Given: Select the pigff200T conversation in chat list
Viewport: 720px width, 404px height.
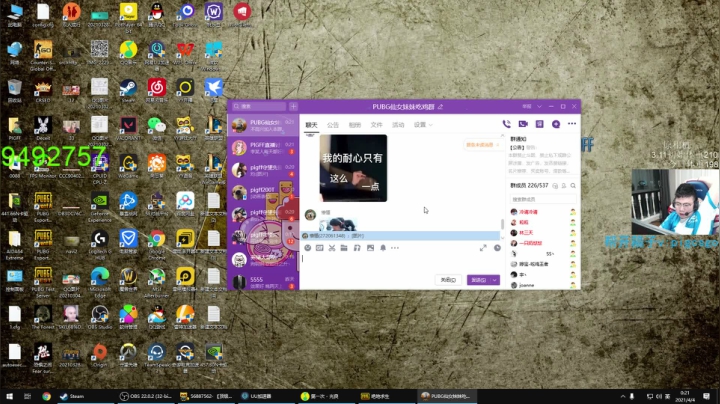Looking at the screenshot, I should tap(263, 192).
